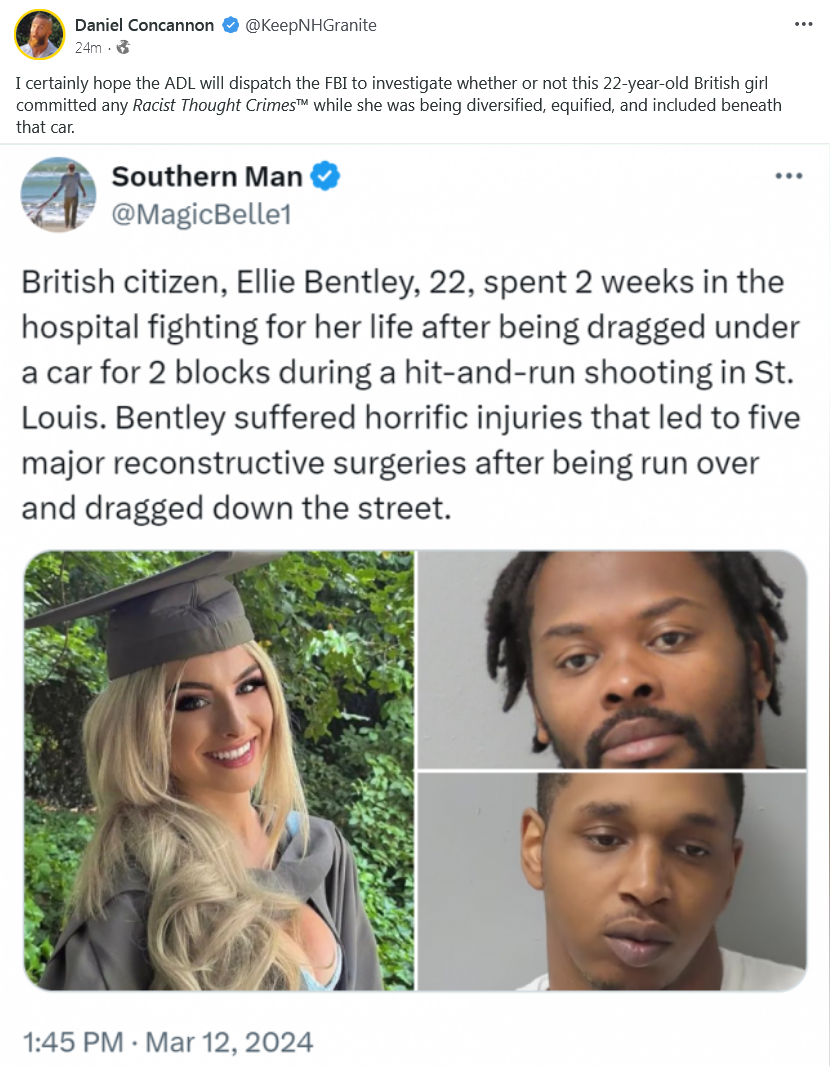Click Daniel's post text mentioning the ADL

coord(399,105)
